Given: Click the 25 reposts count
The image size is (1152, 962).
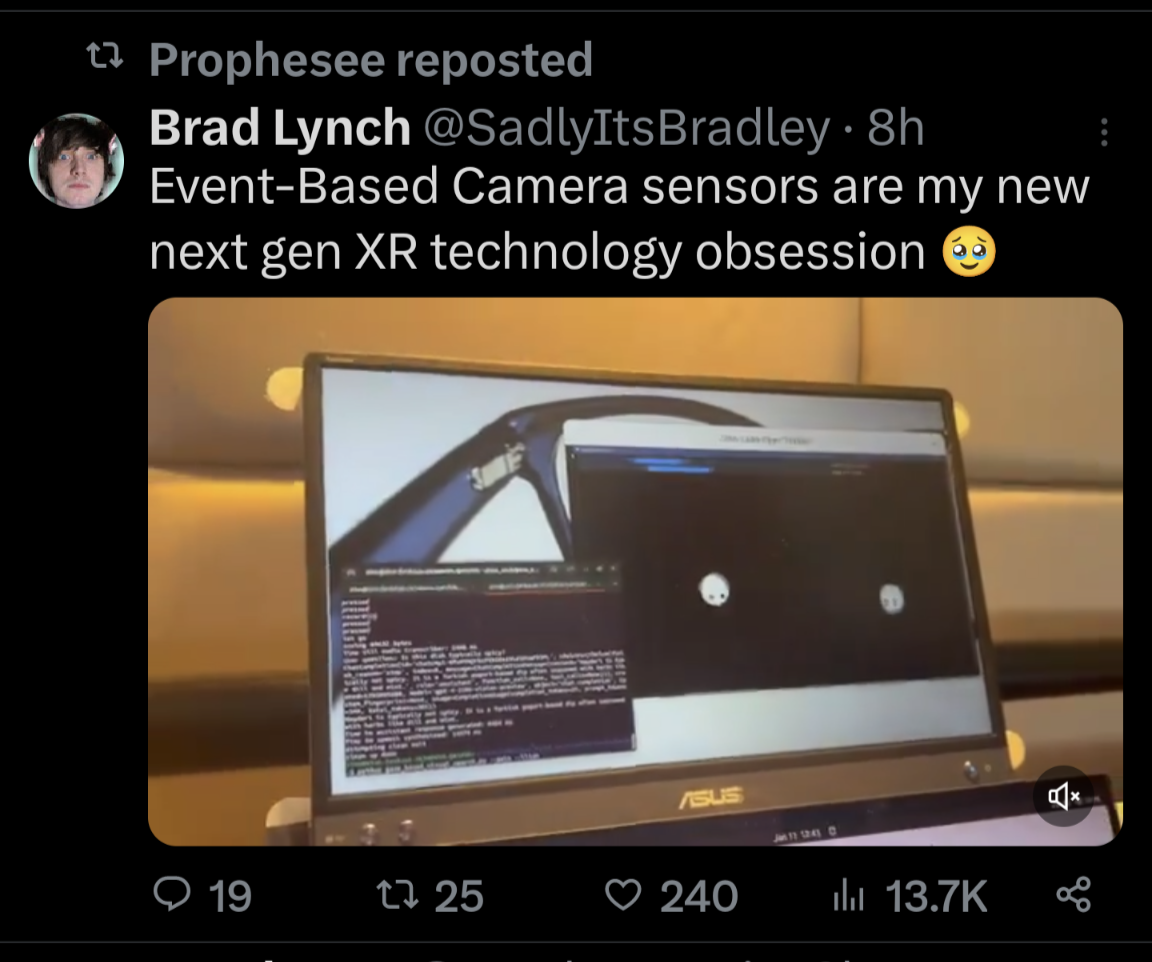Looking at the screenshot, I should point(459,896).
